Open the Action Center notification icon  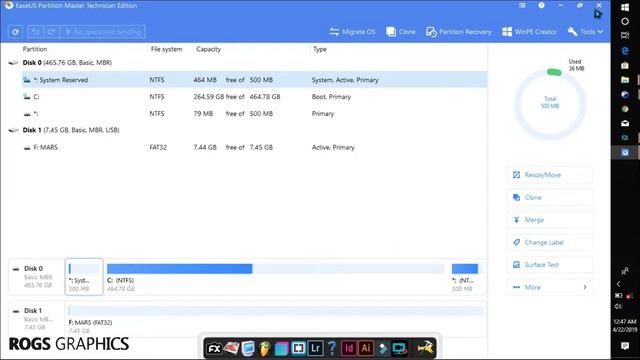point(625,346)
